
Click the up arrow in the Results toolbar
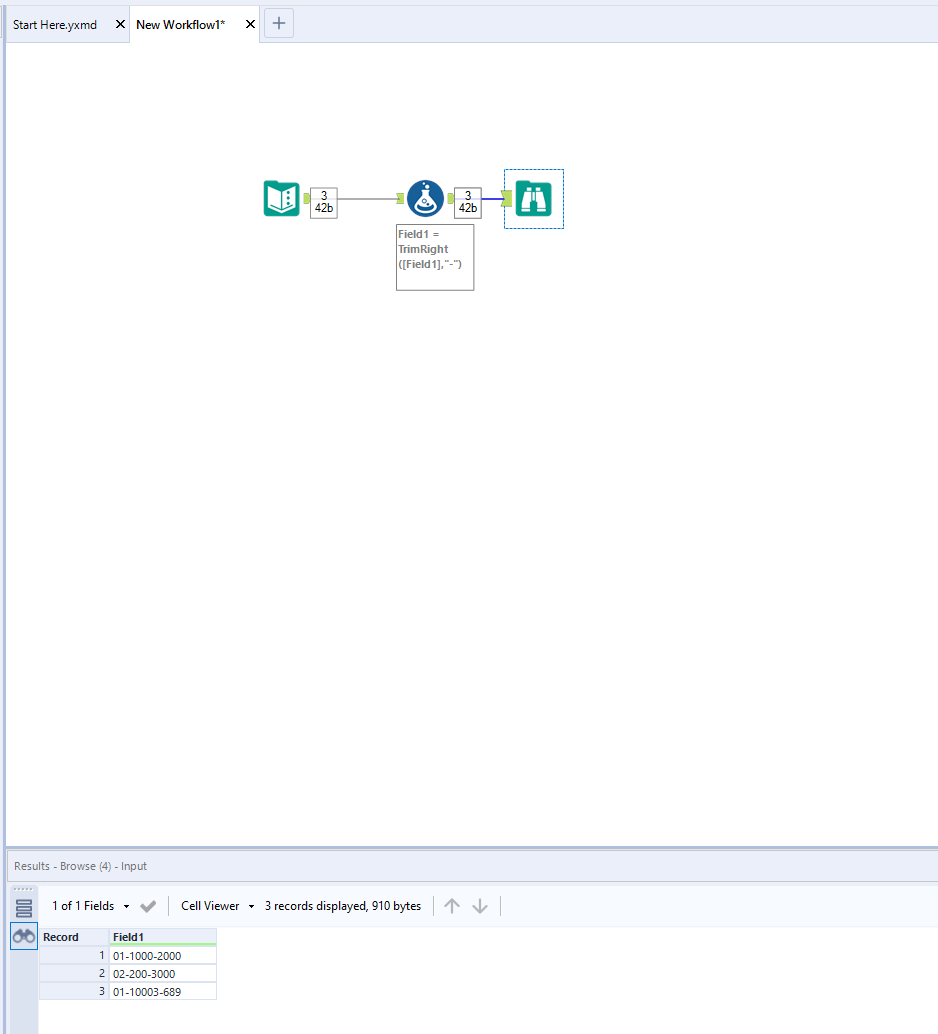452,905
